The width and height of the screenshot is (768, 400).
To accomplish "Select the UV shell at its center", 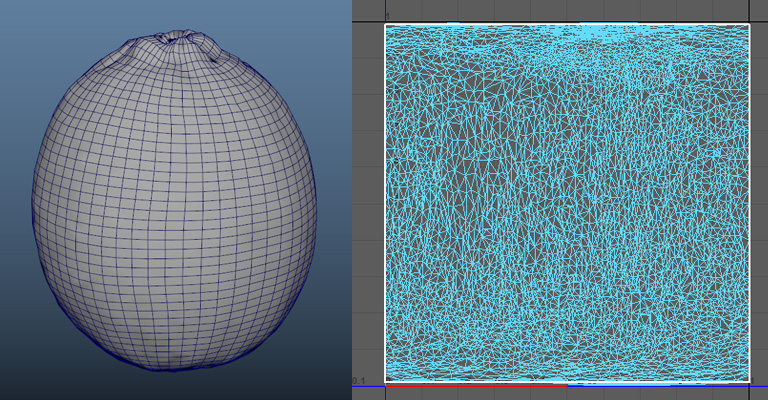I will click(567, 203).
